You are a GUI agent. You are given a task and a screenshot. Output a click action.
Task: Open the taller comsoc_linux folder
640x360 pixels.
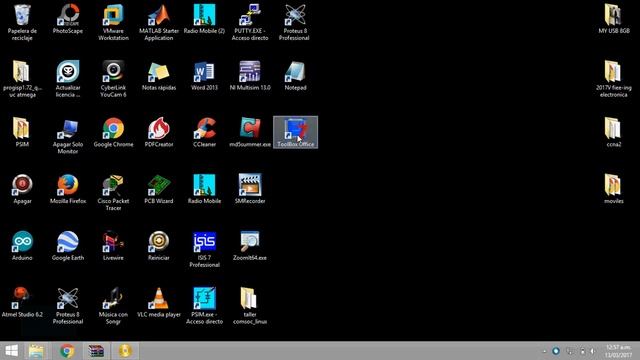250,306
